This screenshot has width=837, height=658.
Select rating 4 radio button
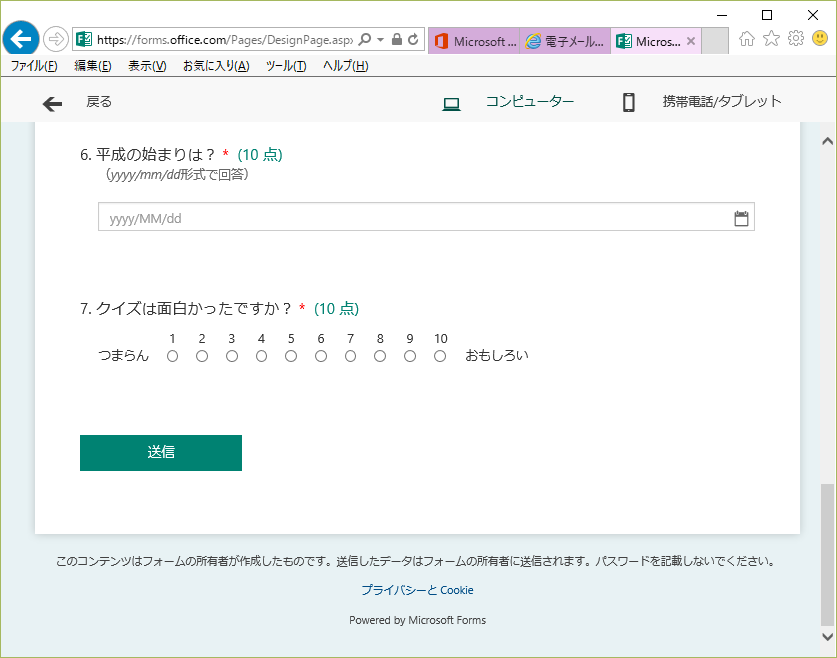[262, 356]
